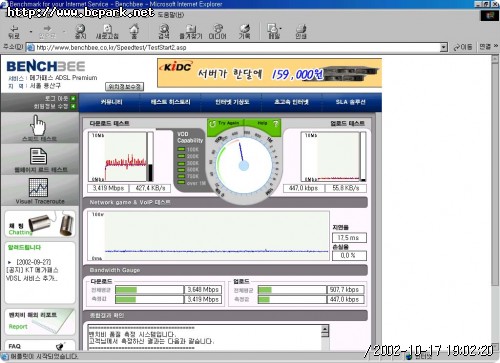Click the page scrollbar up arrow
This screenshot has width=500, height=363.
pos(495,59)
